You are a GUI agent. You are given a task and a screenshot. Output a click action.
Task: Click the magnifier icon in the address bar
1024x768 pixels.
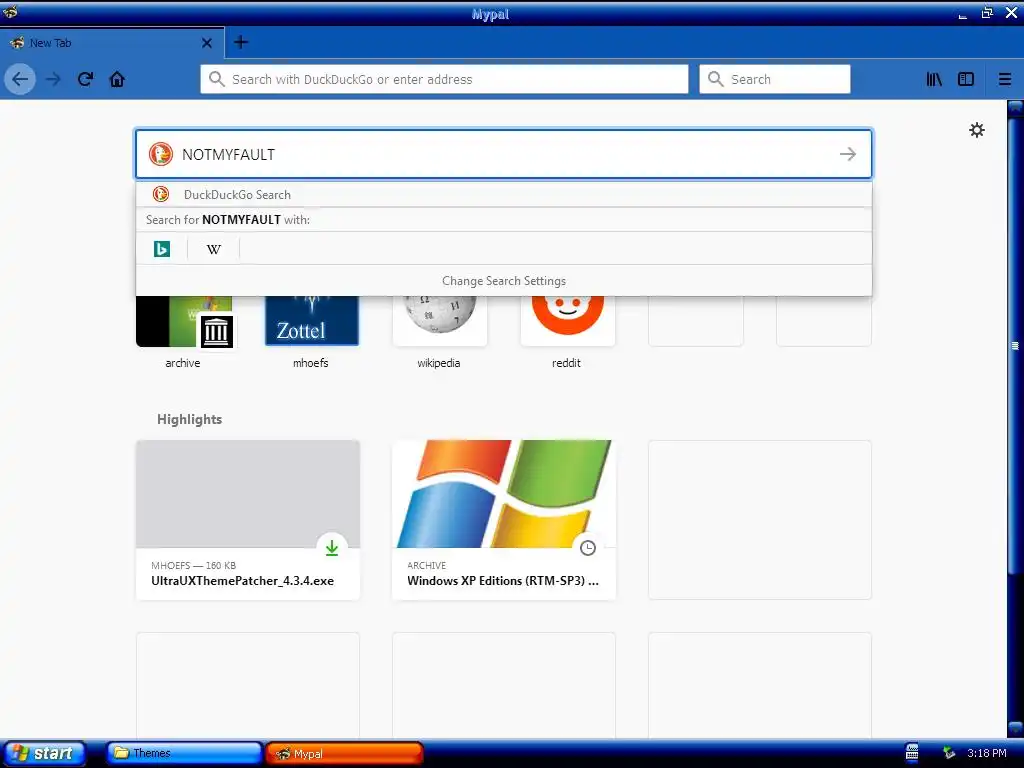(x=216, y=79)
